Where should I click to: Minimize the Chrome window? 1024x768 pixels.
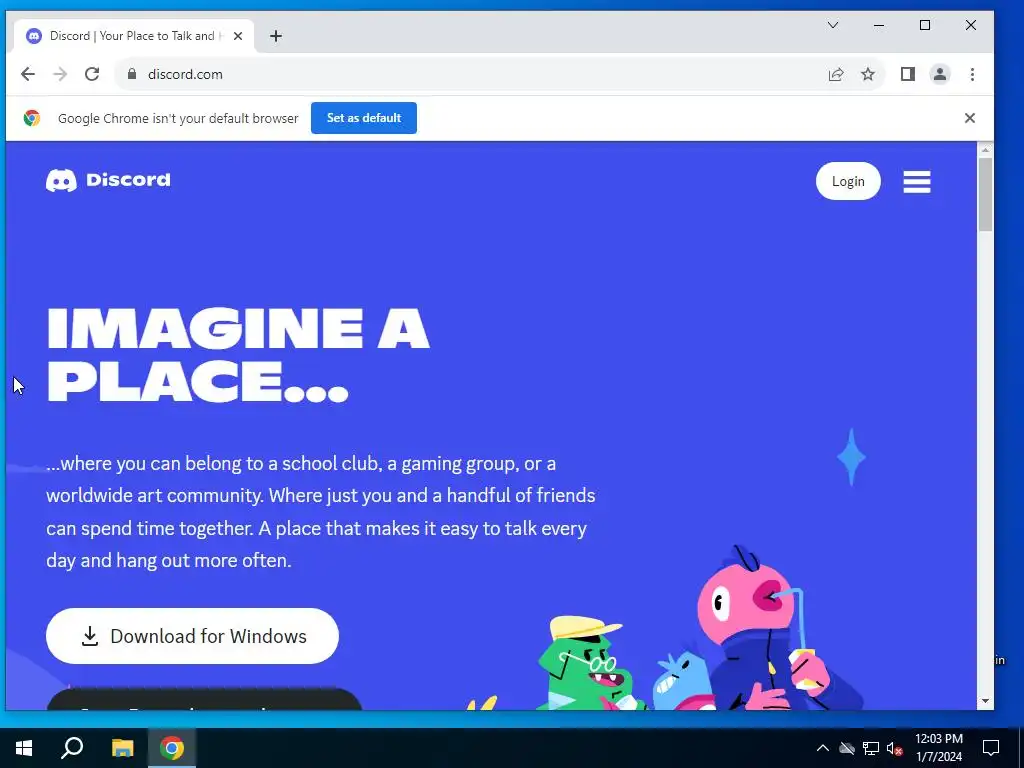pyautogui.click(x=879, y=25)
